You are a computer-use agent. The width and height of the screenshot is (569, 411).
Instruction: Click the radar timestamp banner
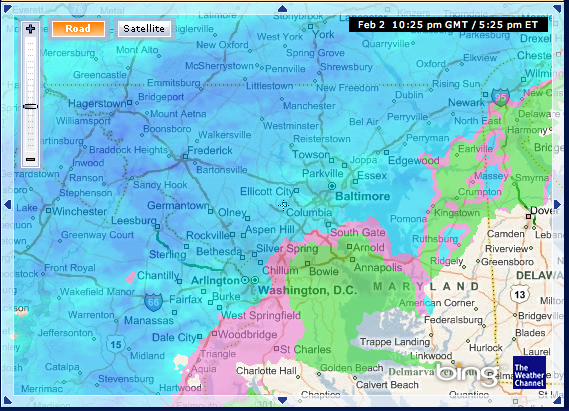coord(448,25)
